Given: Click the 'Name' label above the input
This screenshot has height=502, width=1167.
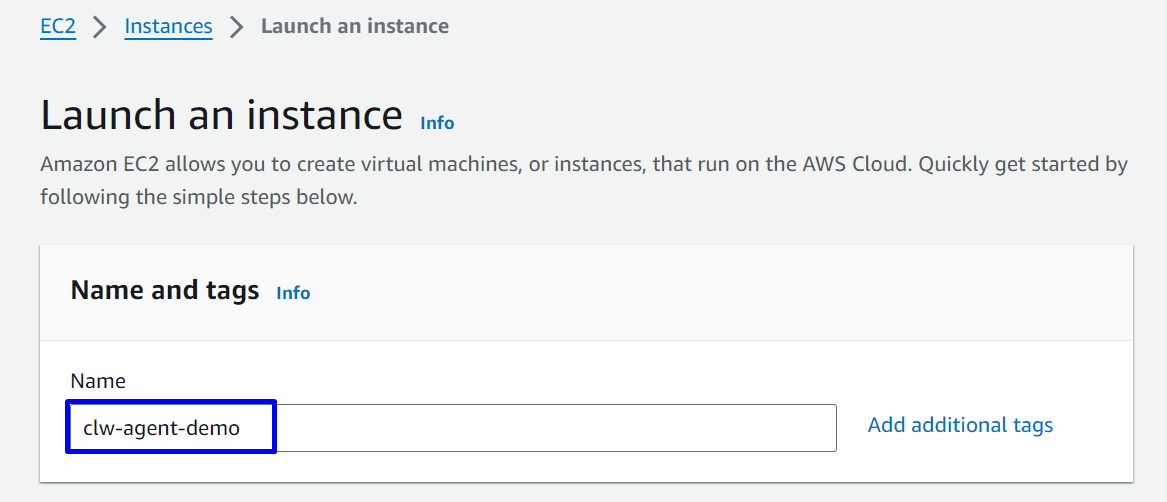Looking at the screenshot, I should [x=98, y=381].
